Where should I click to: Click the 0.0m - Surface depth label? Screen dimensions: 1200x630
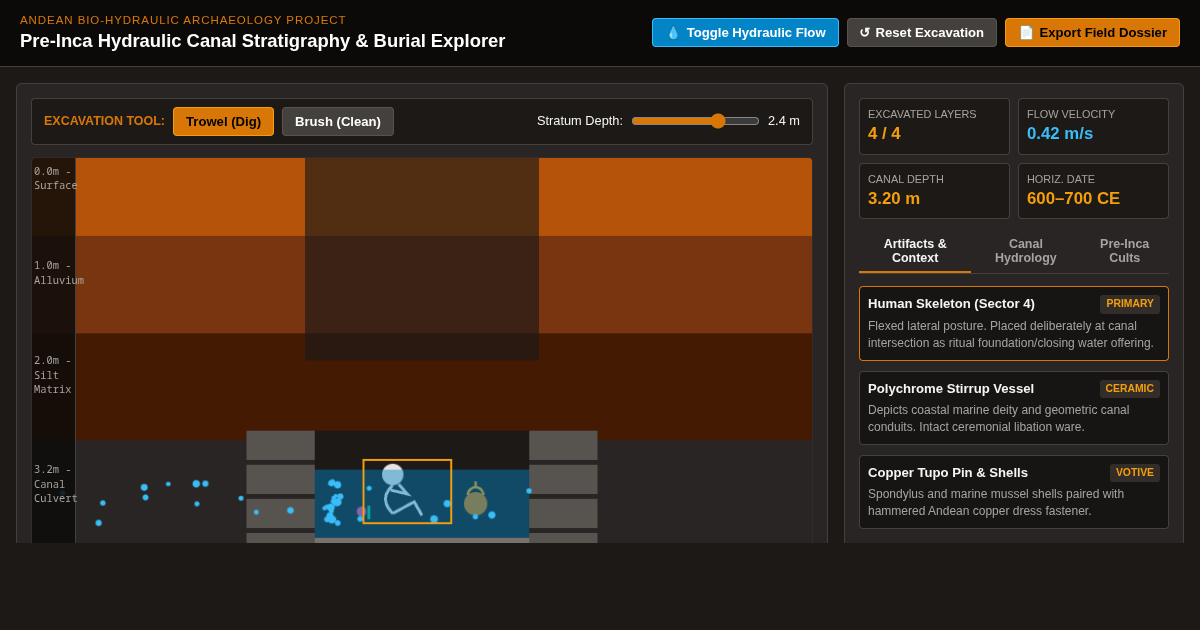pyautogui.click(x=55, y=178)
